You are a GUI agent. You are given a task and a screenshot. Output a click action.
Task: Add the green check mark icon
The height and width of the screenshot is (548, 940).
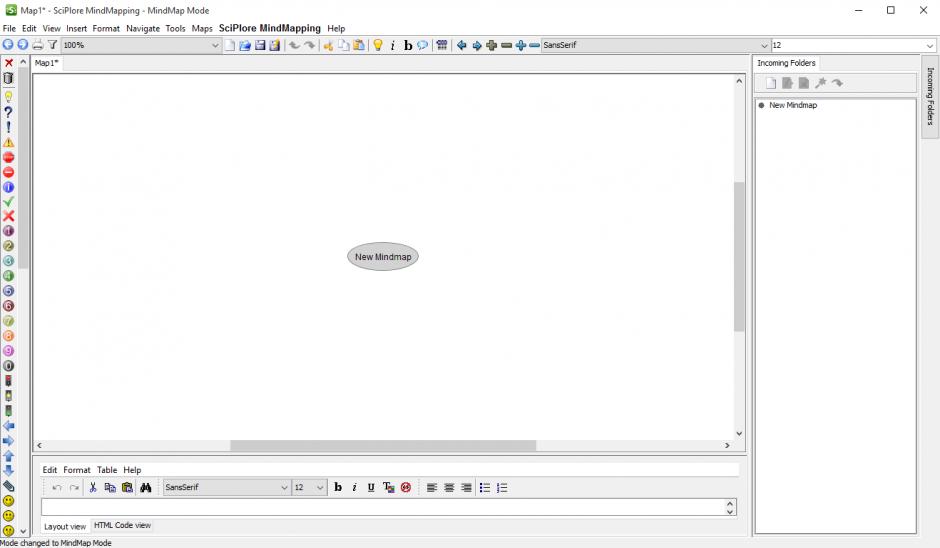click(x=8, y=201)
